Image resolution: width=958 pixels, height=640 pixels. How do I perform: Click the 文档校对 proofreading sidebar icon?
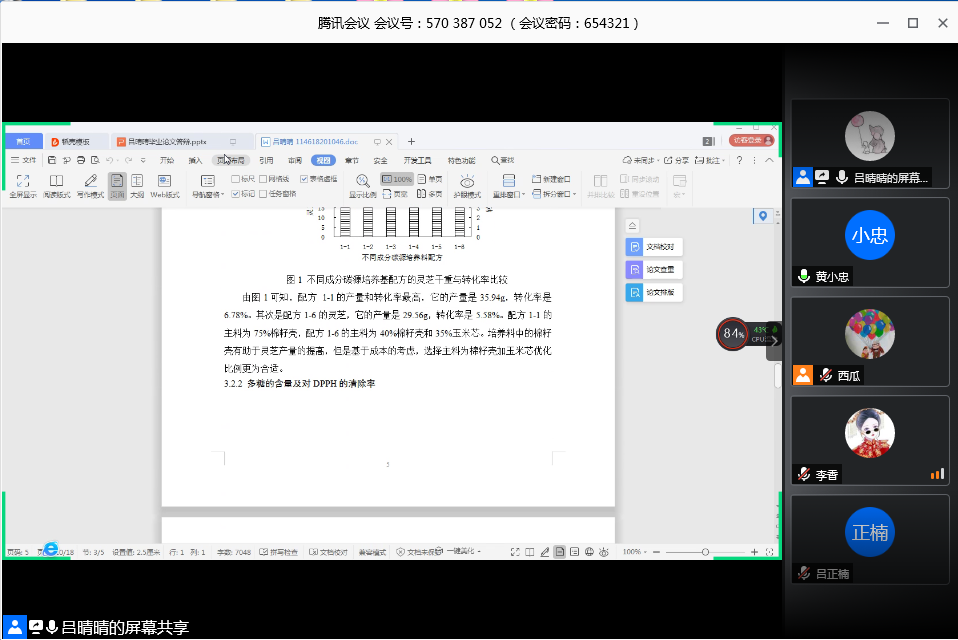(634, 247)
